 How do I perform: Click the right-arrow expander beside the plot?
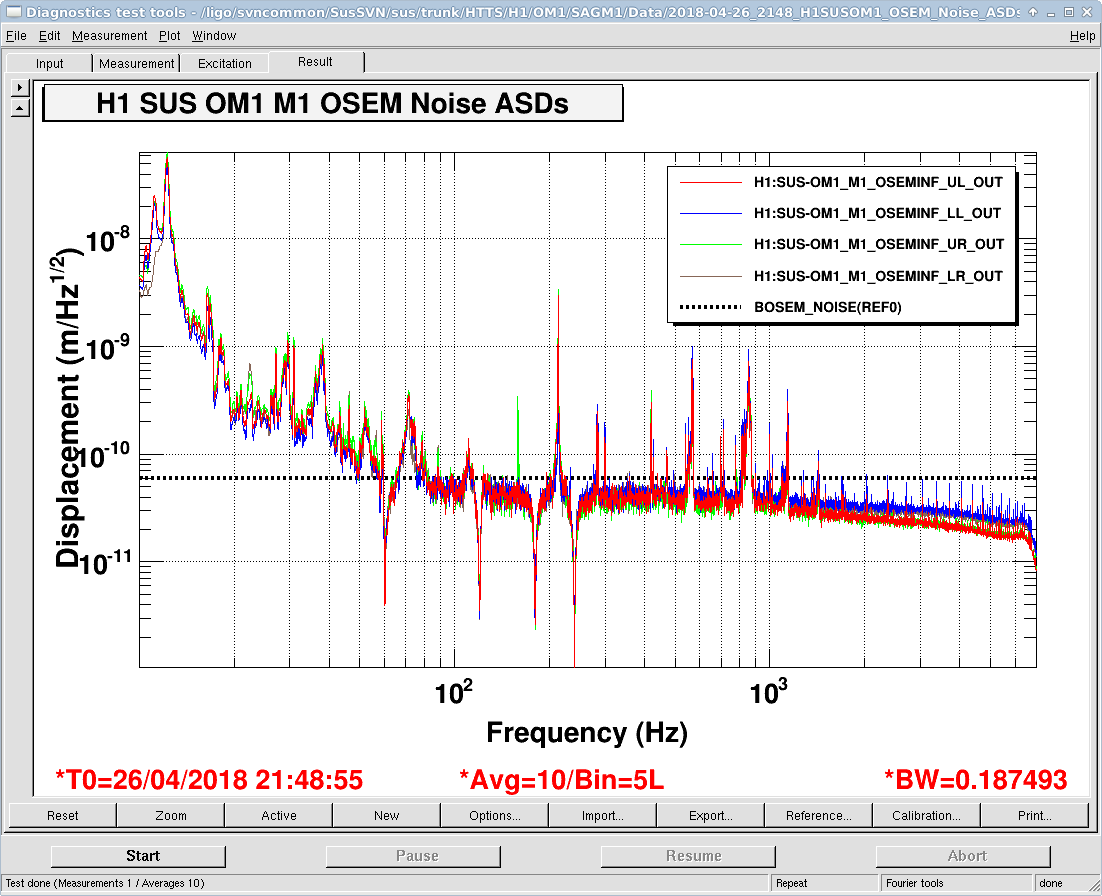tap(20, 88)
